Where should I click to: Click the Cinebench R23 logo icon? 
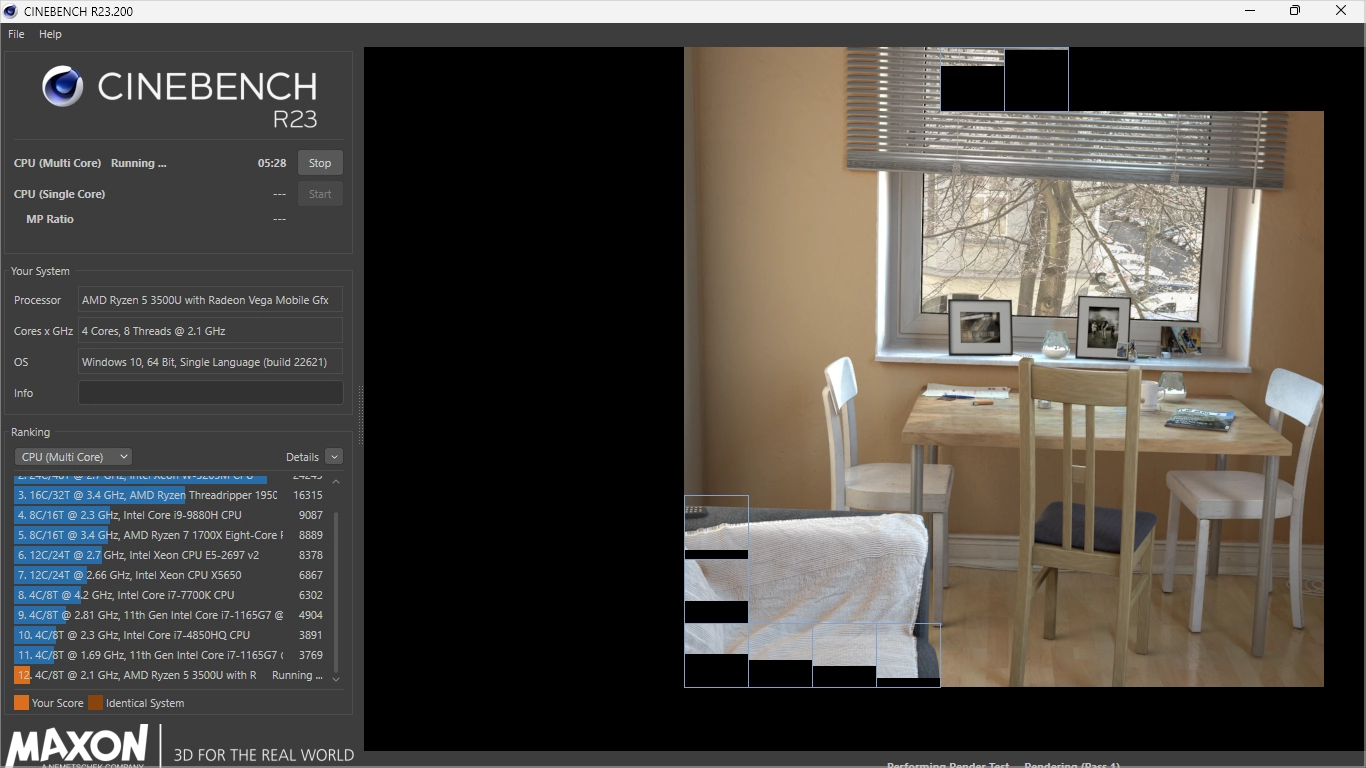pos(63,87)
